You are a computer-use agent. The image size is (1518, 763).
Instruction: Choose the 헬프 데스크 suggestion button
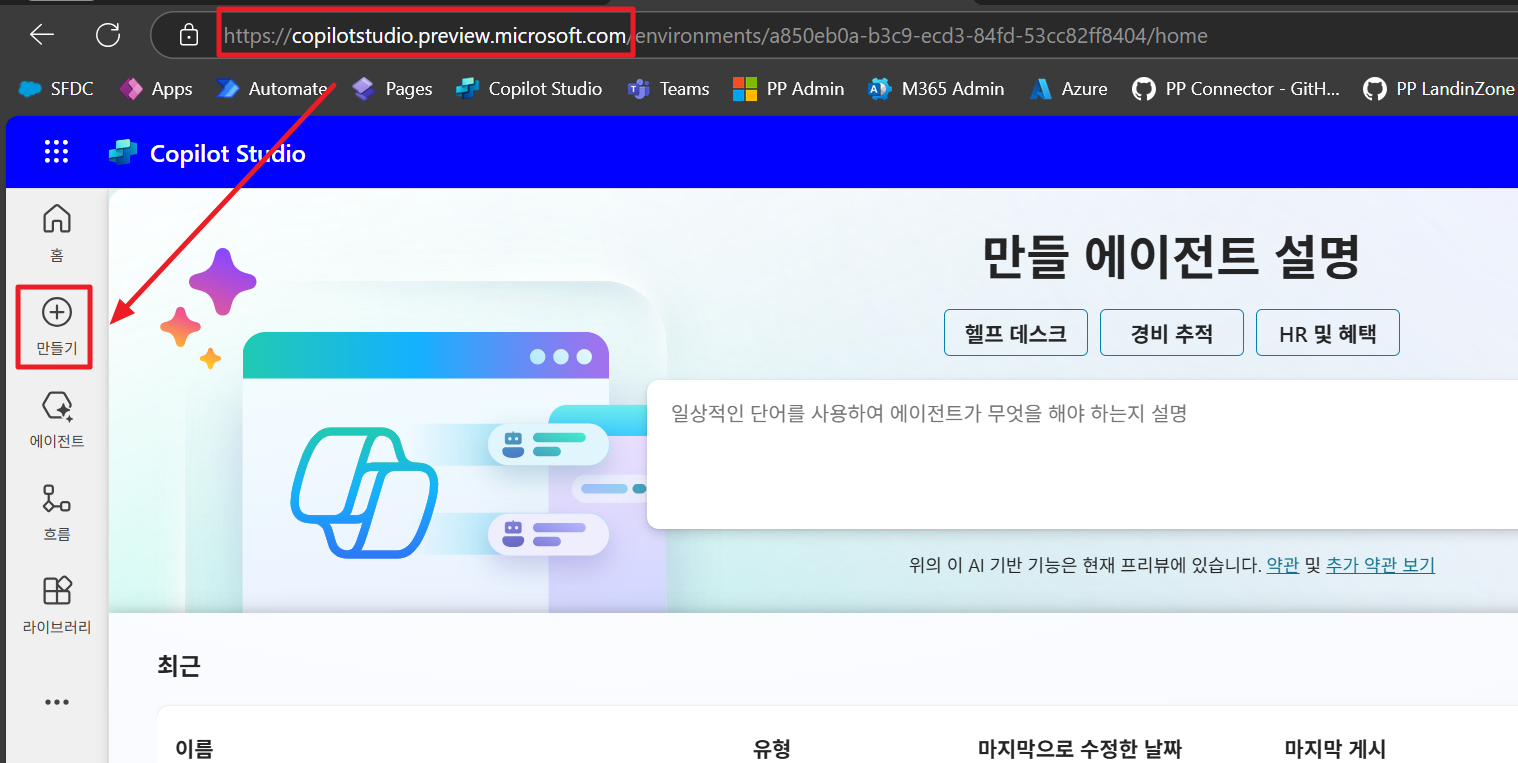point(1017,333)
